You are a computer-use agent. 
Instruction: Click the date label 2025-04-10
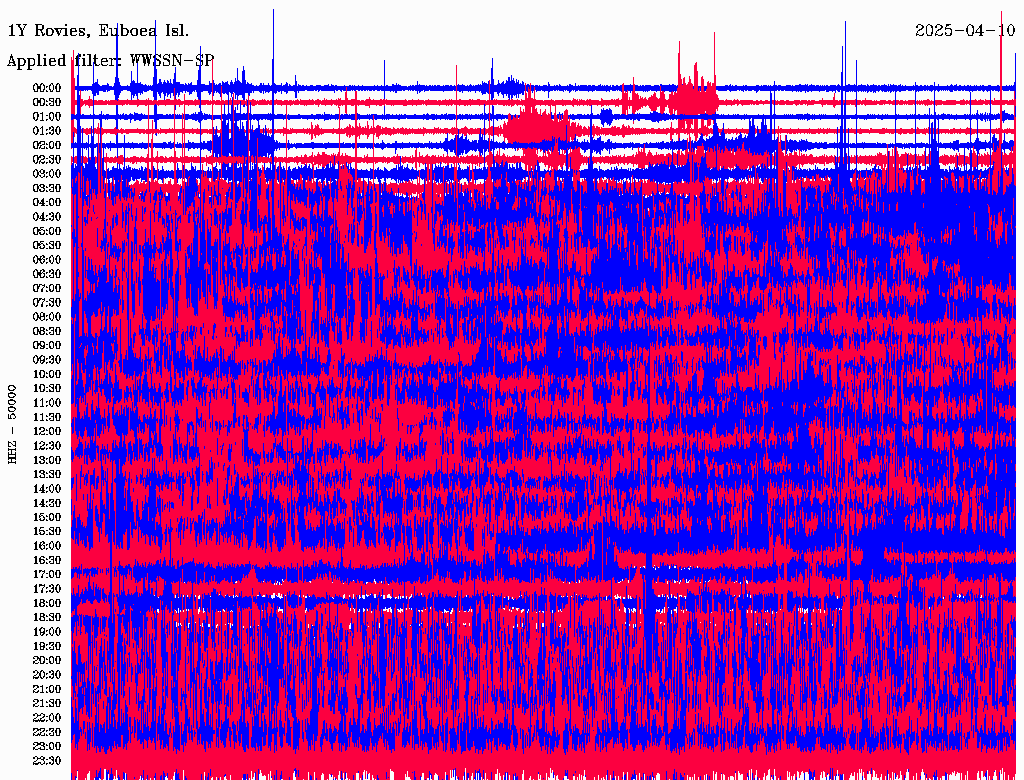click(x=964, y=31)
